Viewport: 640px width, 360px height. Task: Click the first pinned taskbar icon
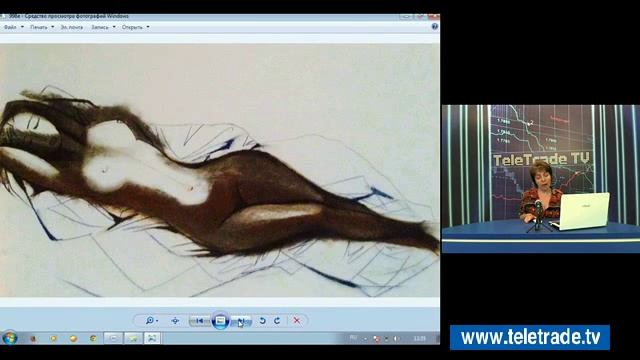[33, 338]
